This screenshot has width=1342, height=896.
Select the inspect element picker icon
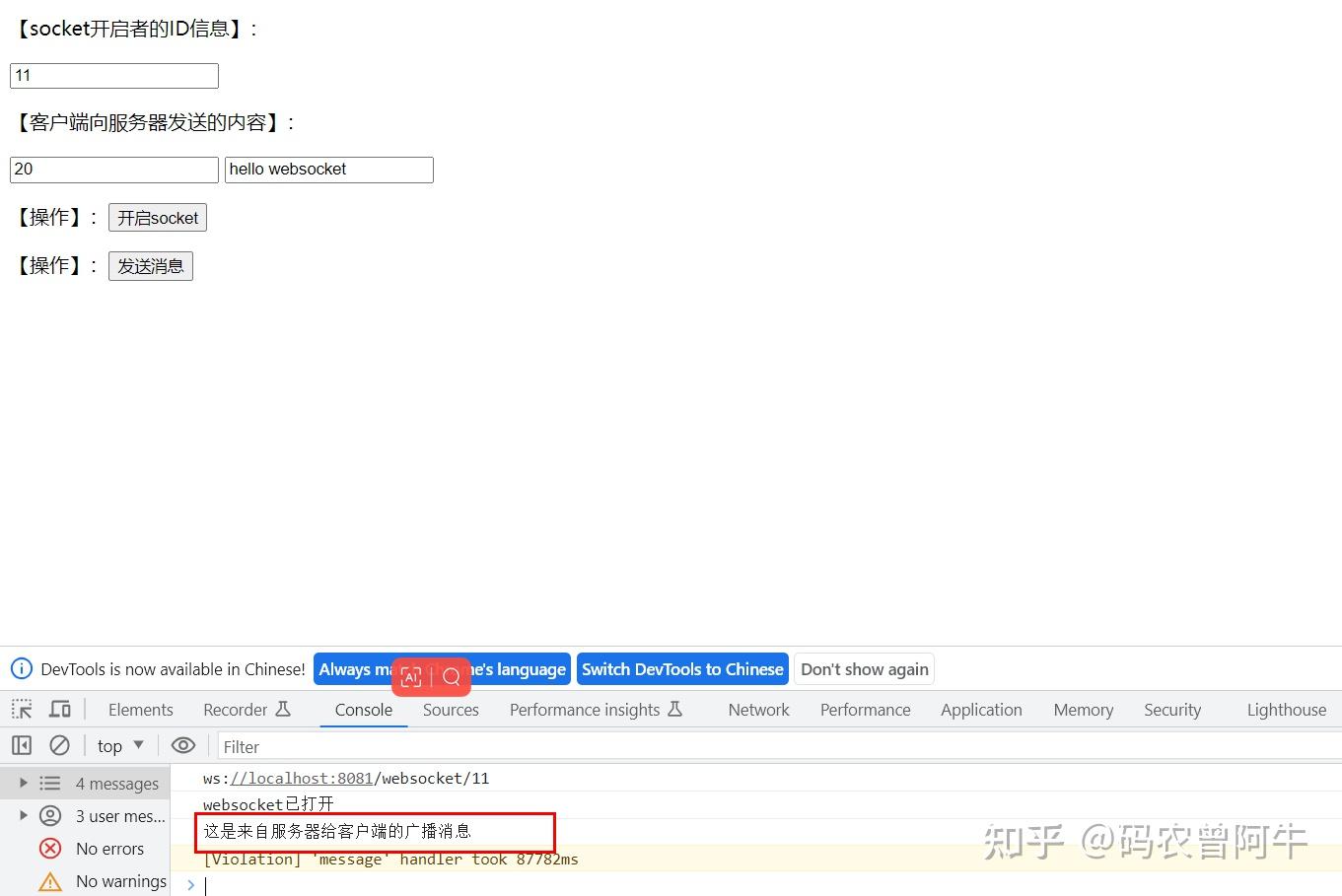[x=22, y=709]
